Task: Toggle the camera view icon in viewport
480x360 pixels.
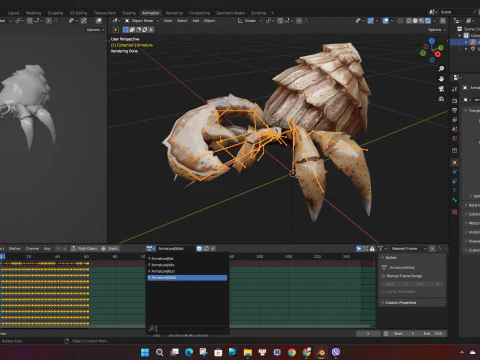Action: coord(441,89)
